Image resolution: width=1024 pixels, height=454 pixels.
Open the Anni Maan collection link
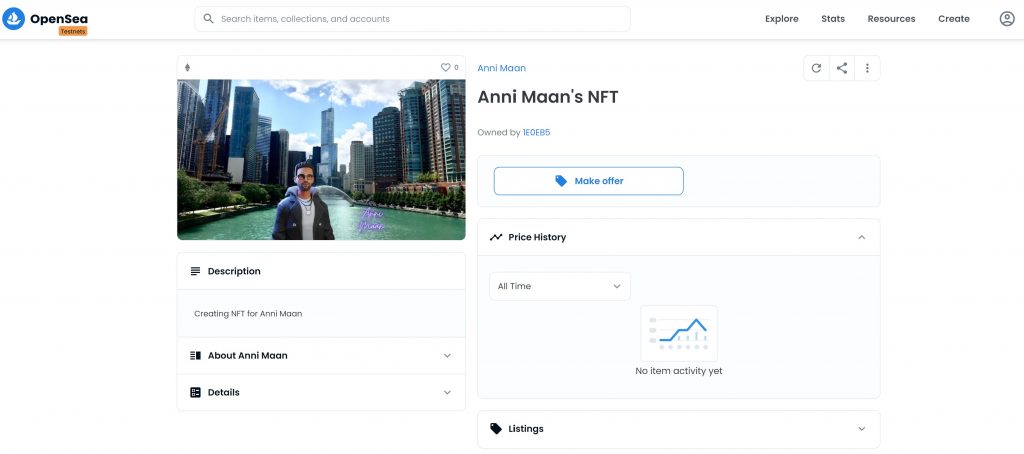click(x=502, y=68)
